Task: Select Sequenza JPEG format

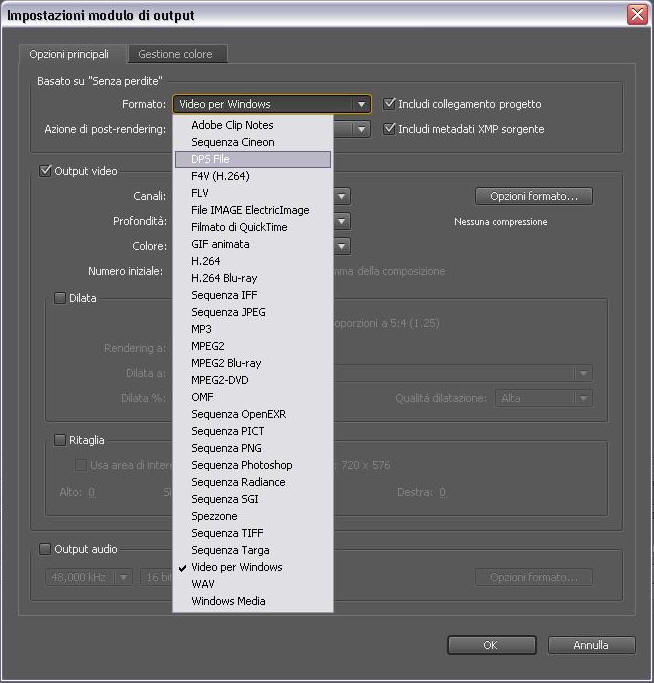Action: tap(253, 312)
